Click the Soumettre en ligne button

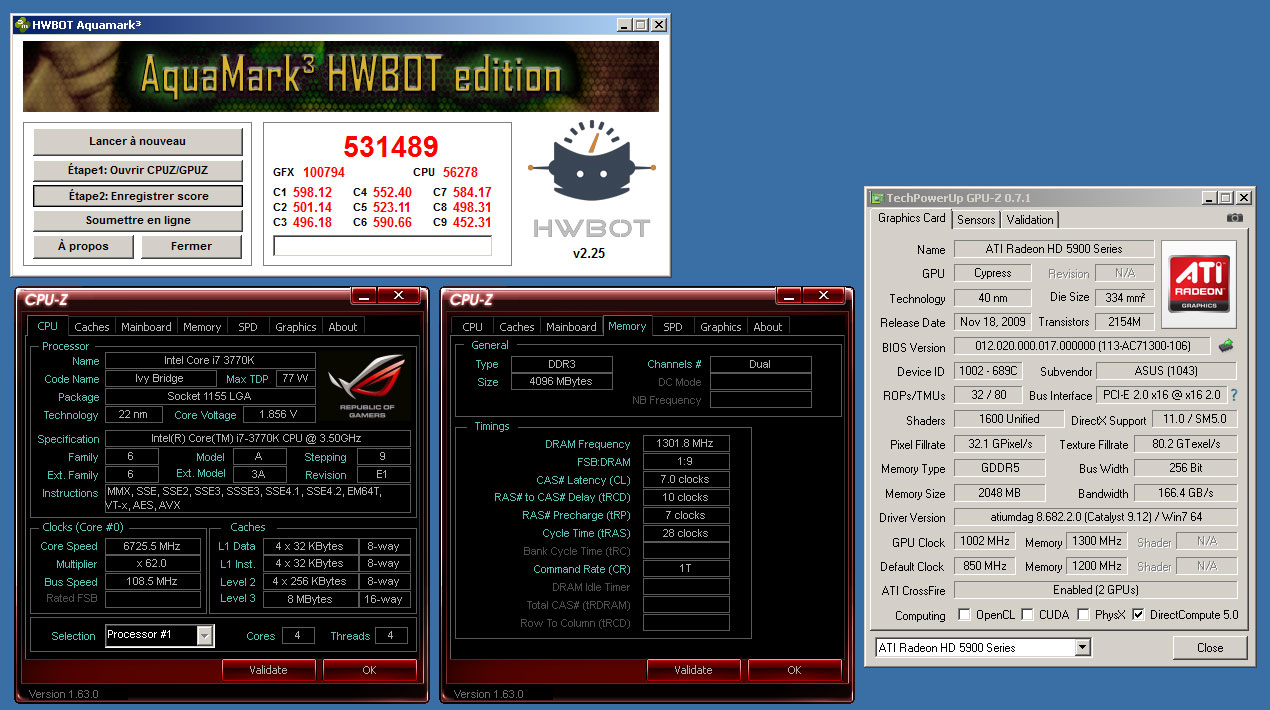pos(137,220)
